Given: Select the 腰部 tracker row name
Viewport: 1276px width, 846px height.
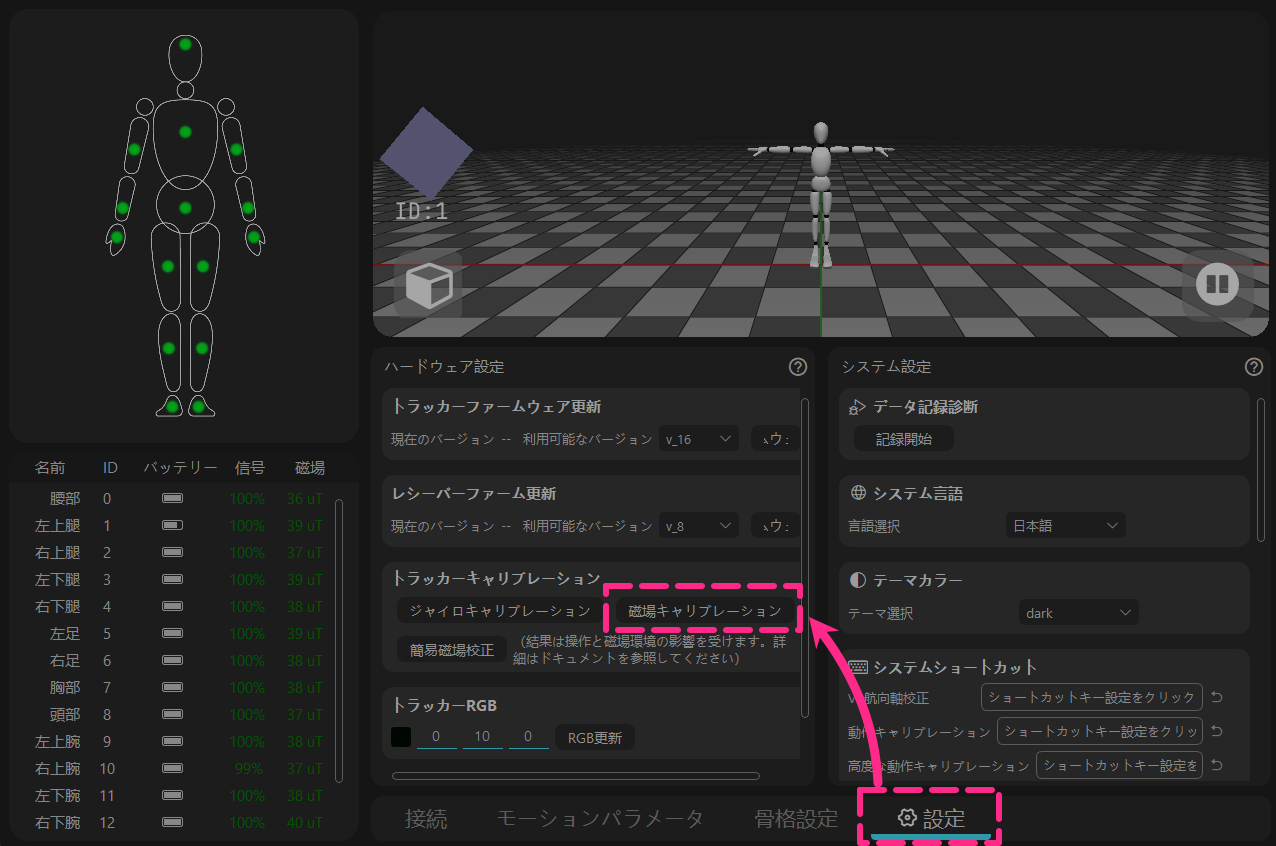Looking at the screenshot, I should (65, 498).
